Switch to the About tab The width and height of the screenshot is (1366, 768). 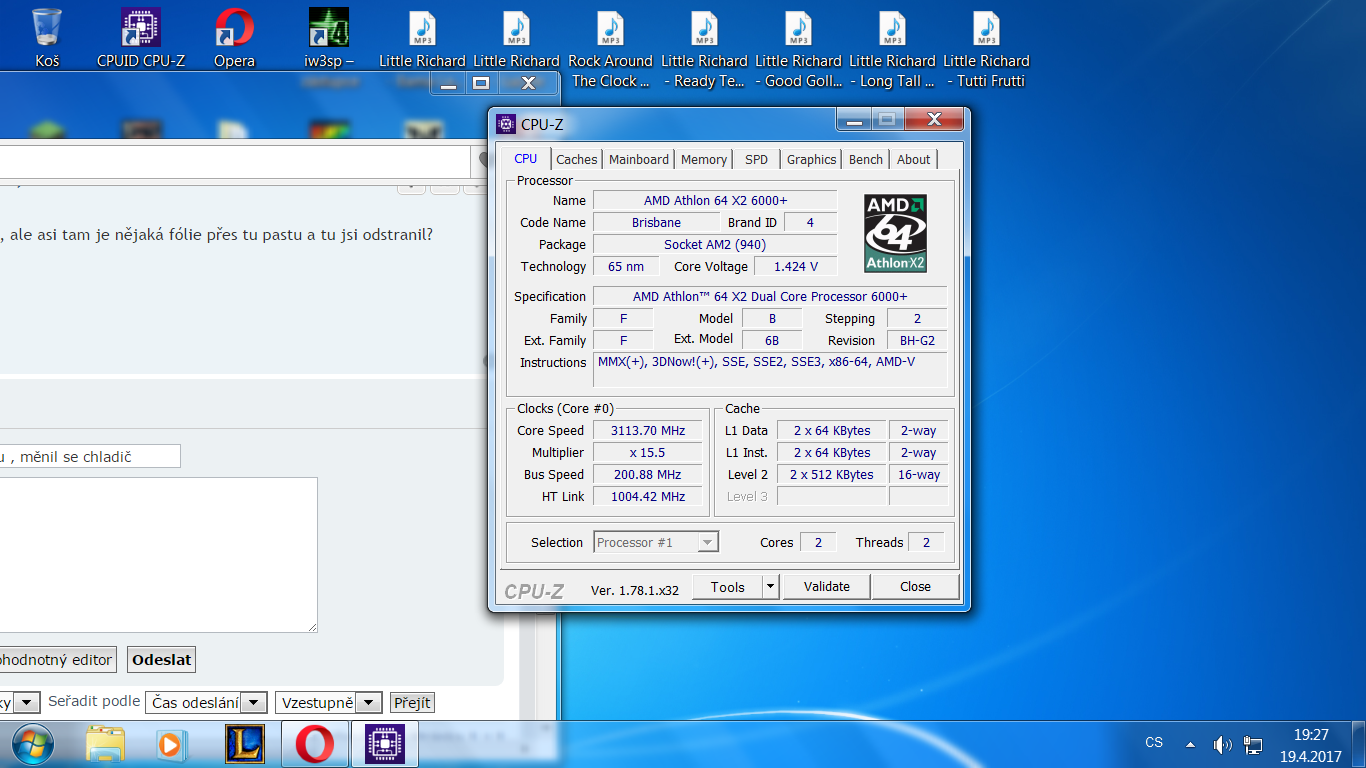913,159
